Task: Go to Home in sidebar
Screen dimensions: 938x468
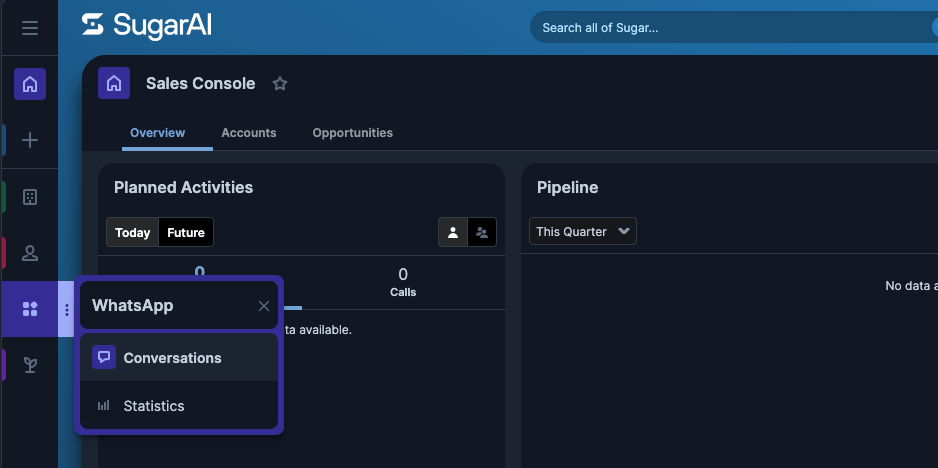Action: pos(30,84)
